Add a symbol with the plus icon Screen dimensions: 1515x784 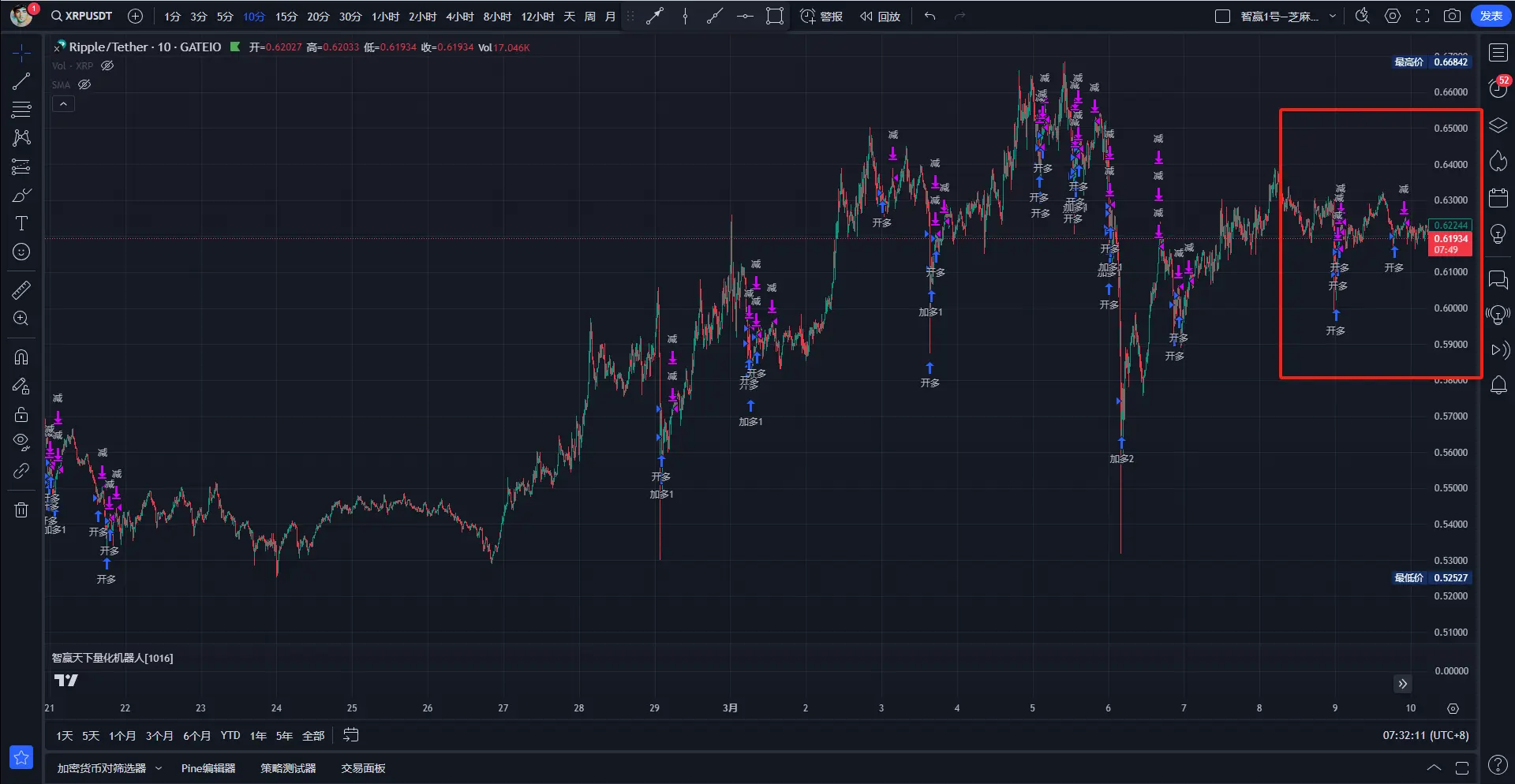(136, 16)
